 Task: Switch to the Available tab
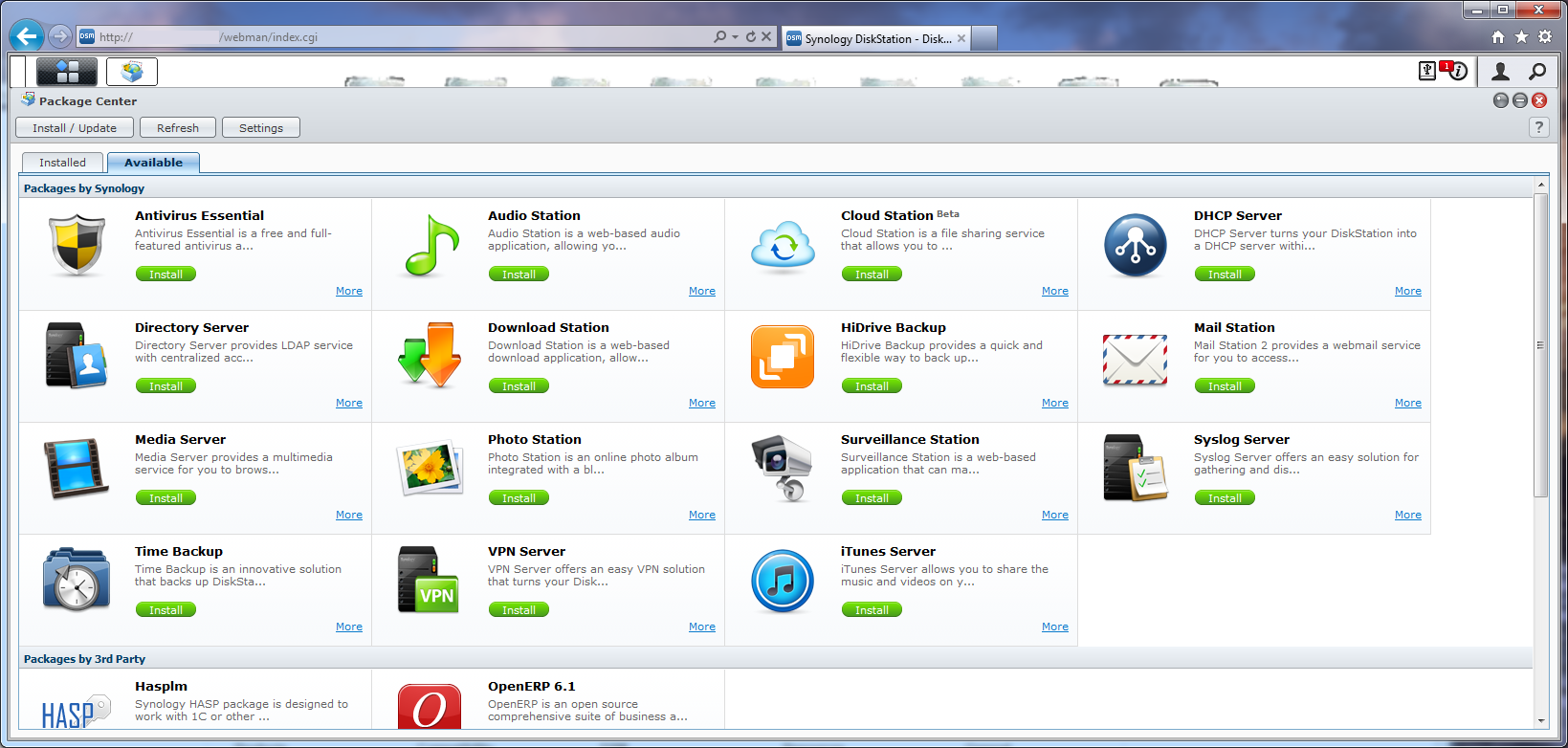pos(153,163)
